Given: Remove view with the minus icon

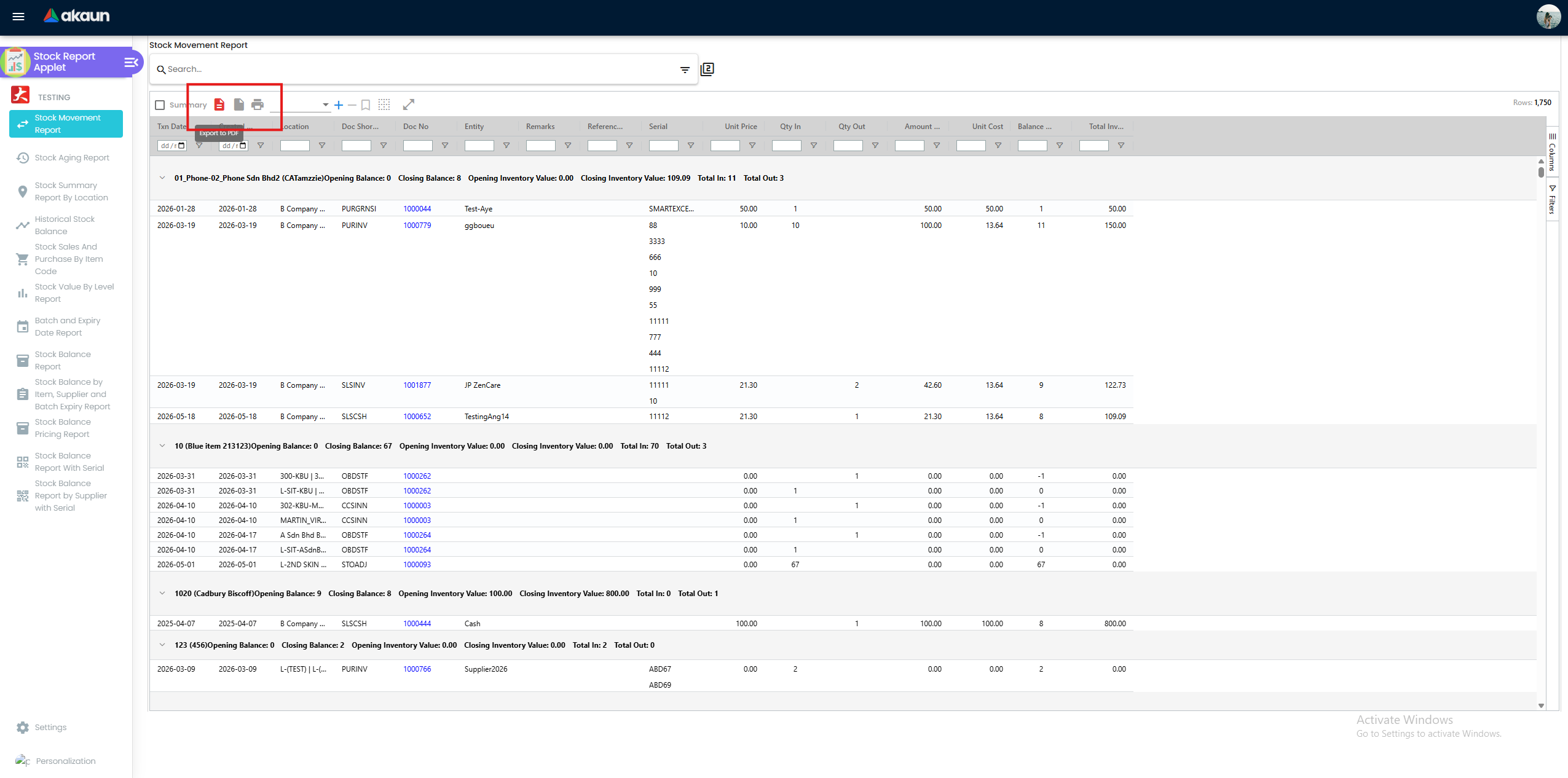Looking at the screenshot, I should click(352, 105).
